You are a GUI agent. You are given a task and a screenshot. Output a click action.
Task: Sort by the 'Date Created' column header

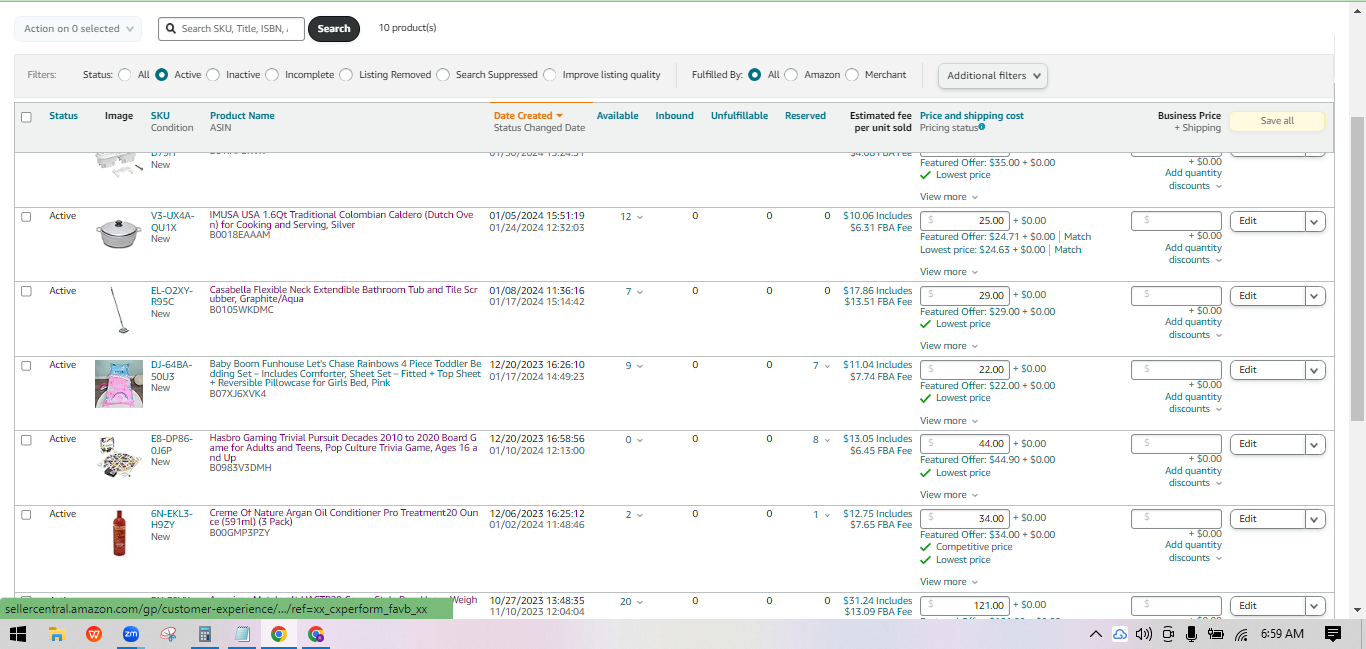tap(528, 116)
